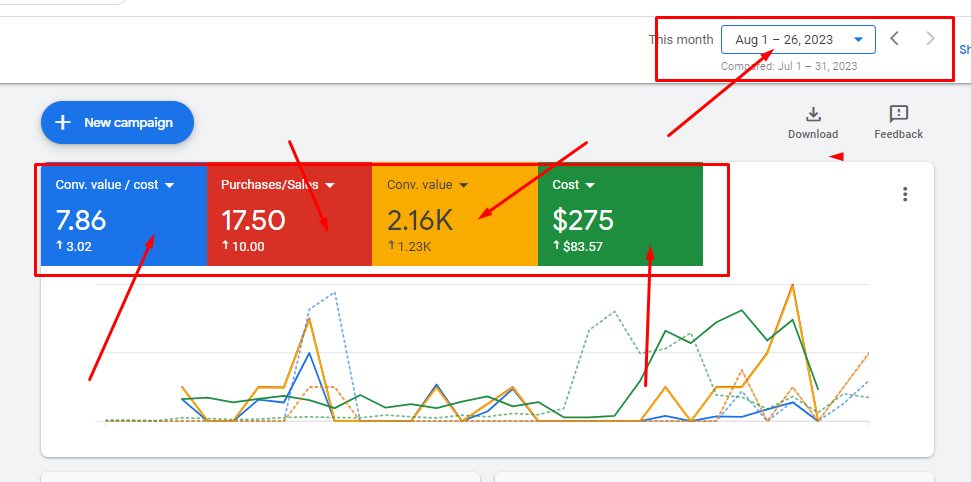Go to the previous date period arrow
The height and width of the screenshot is (482, 971).
(x=895, y=39)
